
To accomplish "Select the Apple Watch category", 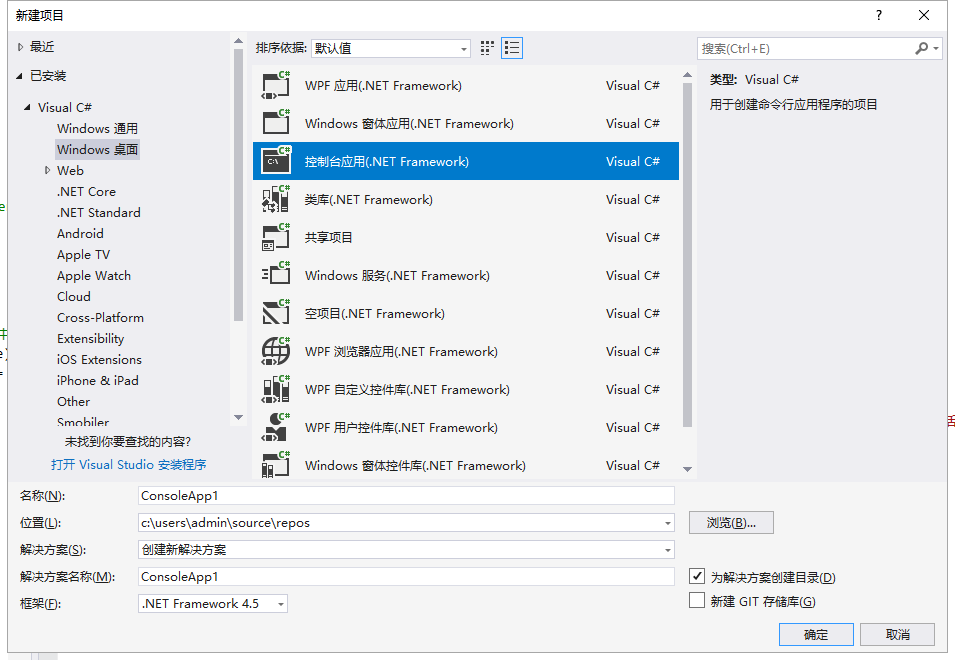I will (x=94, y=276).
